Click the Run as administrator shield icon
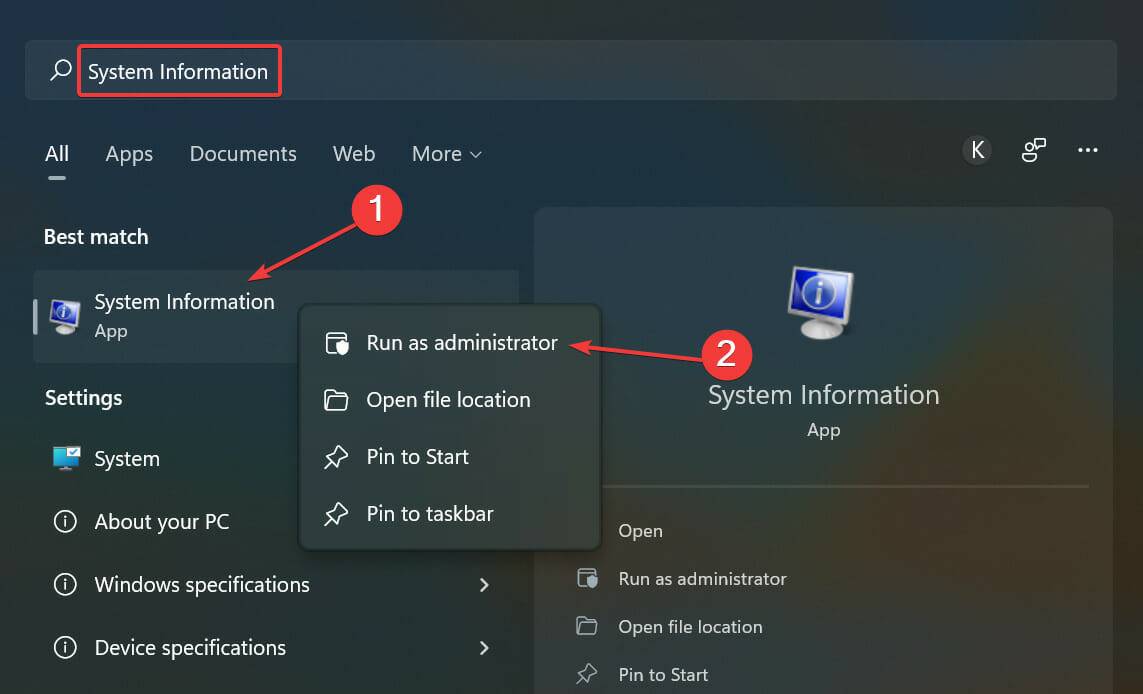Viewport: 1143px width, 694px height. coord(334,342)
